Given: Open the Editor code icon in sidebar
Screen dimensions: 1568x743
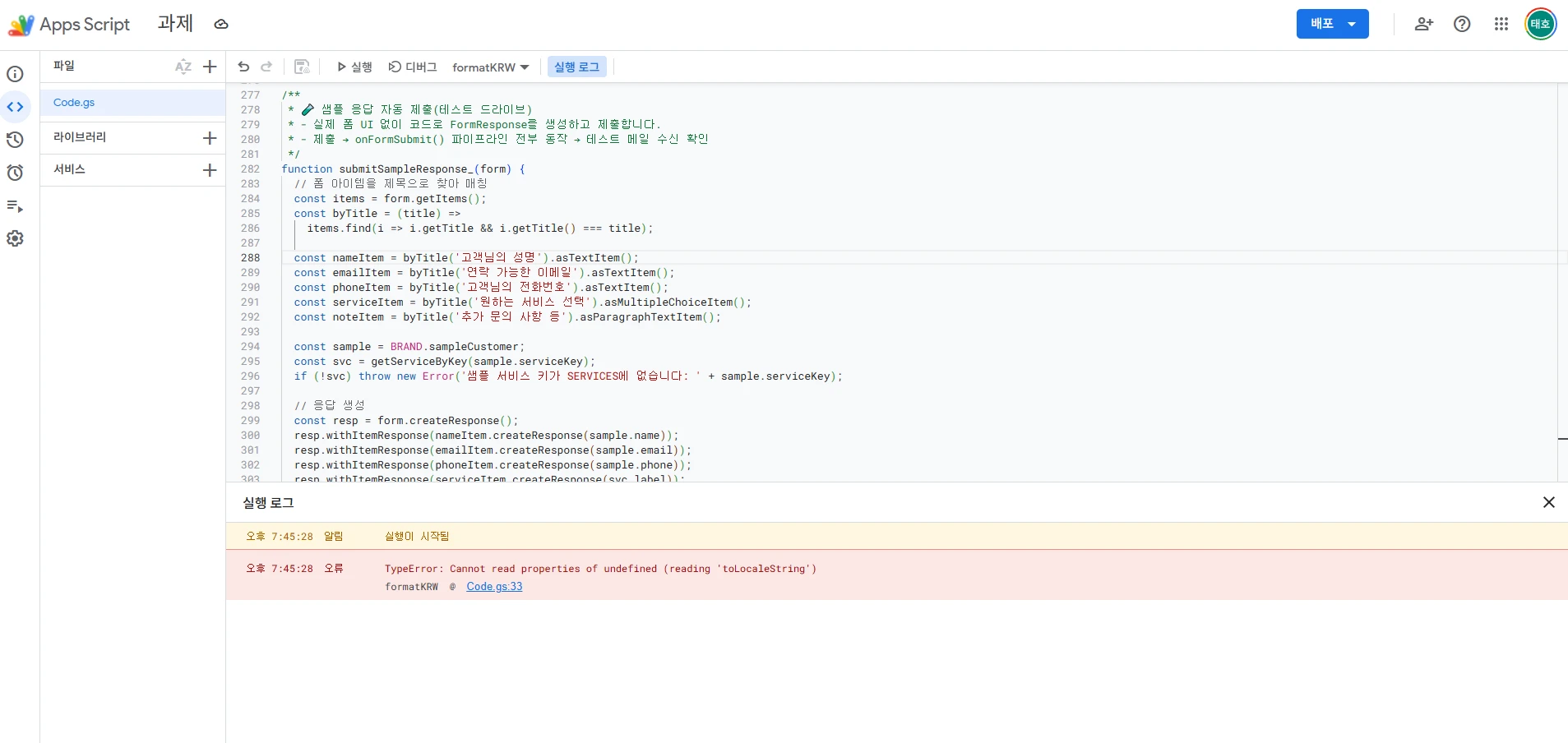Looking at the screenshot, I should (x=15, y=107).
